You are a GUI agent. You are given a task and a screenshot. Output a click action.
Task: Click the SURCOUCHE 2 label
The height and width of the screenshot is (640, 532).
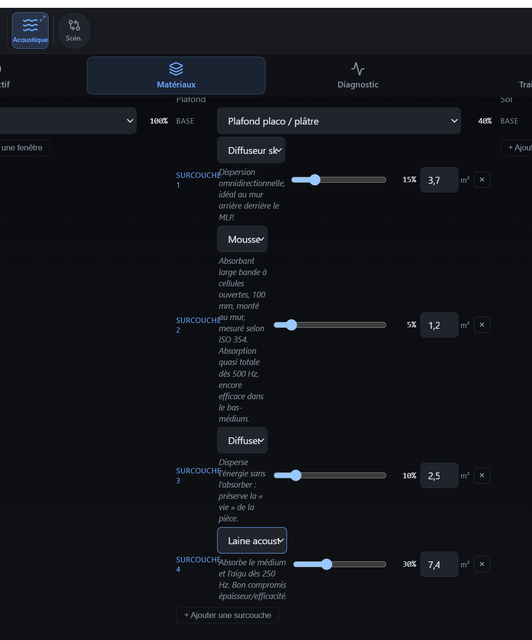point(198,325)
